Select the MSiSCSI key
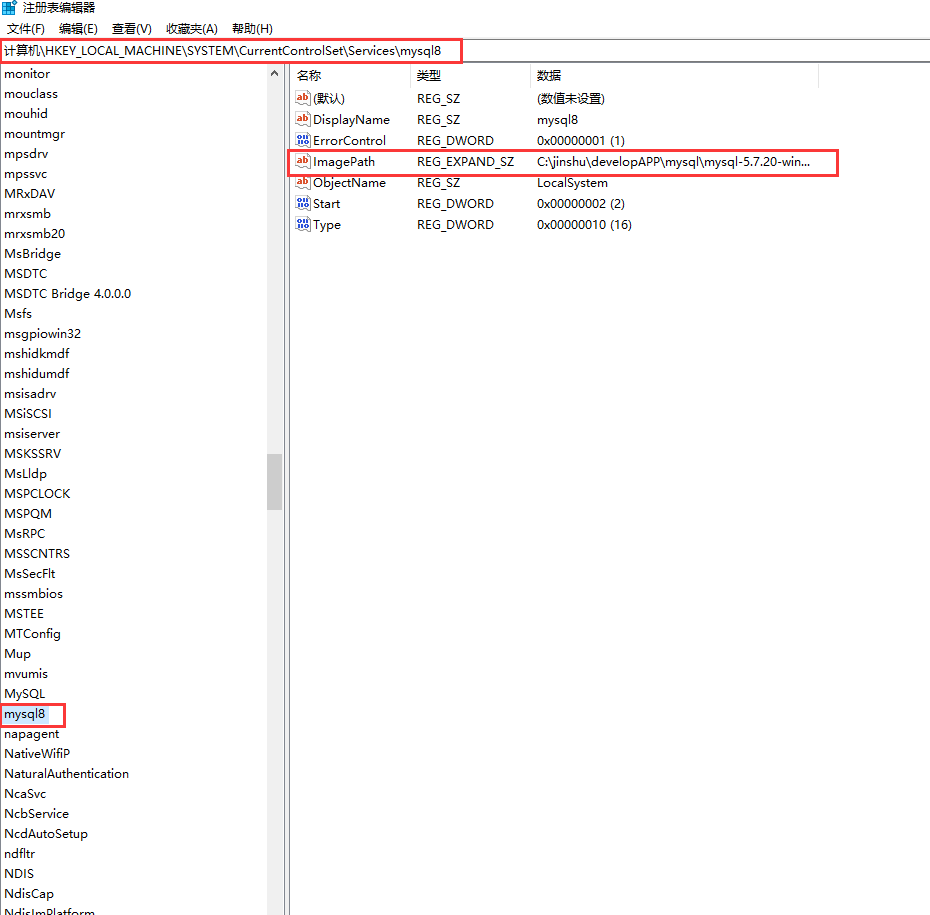The width and height of the screenshot is (930, 915). [28, 413]
